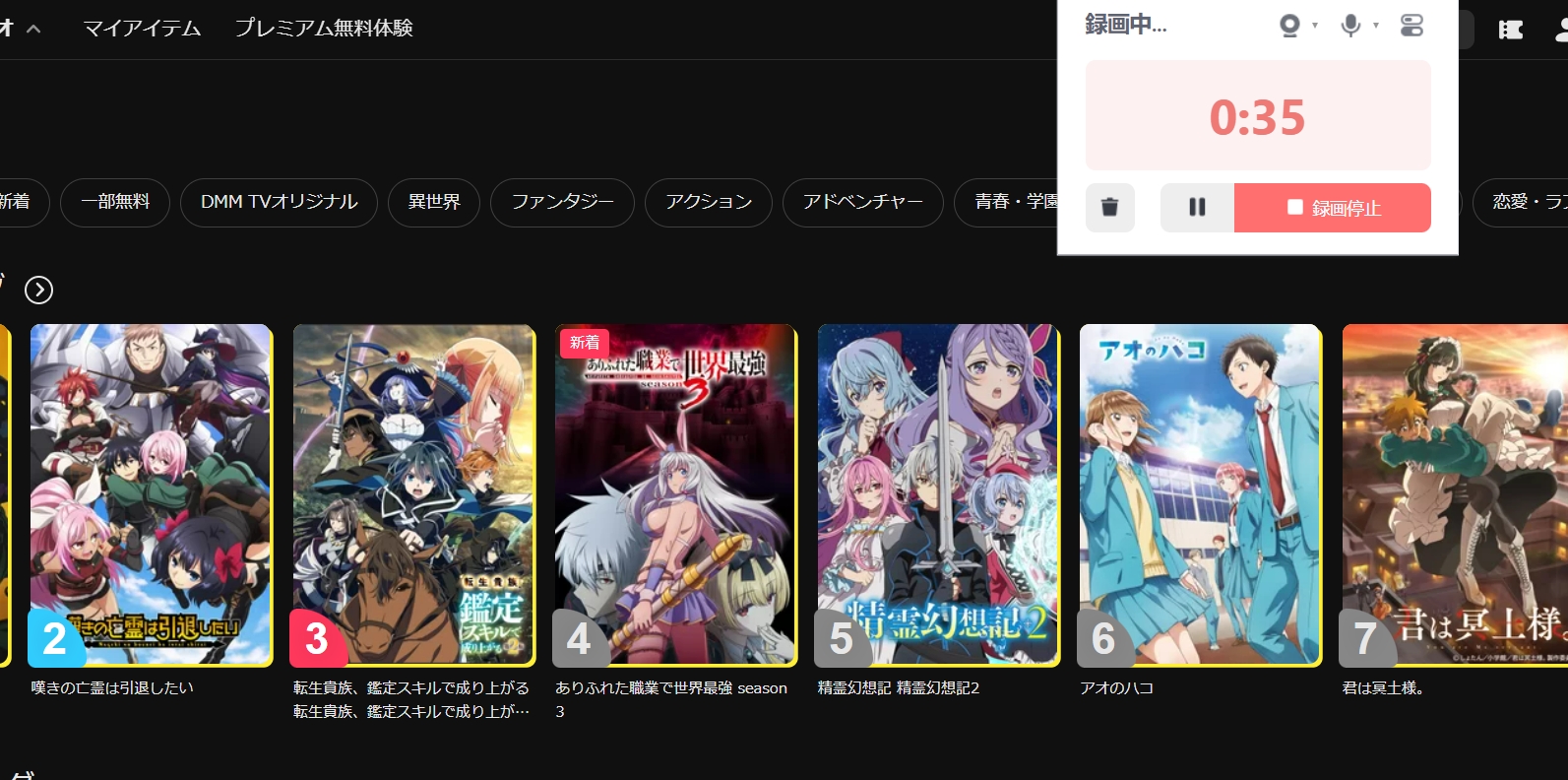The width and height of the screenshot is (1568, 780).
Task: Pause the screen recording
Action: (1197, 208)
